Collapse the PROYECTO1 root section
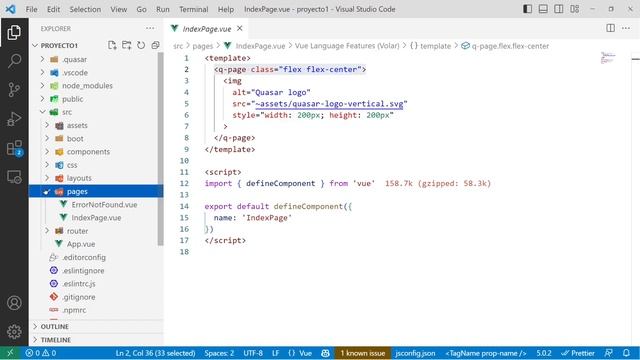This screenshot has height=360, width=640. (59, 45)
